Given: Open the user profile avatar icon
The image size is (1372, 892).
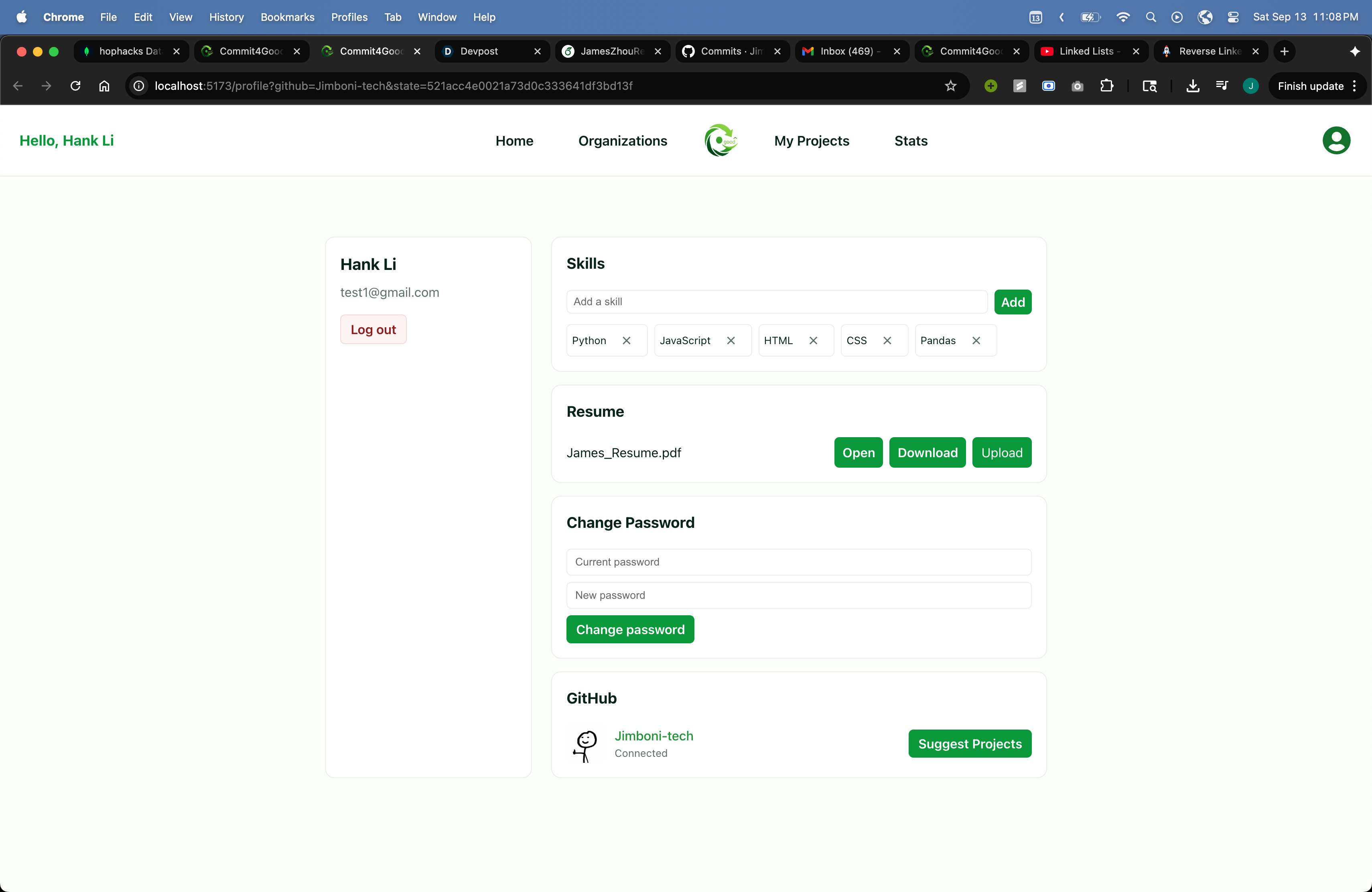Looking at the screenshot, I should coord(1335,141).
